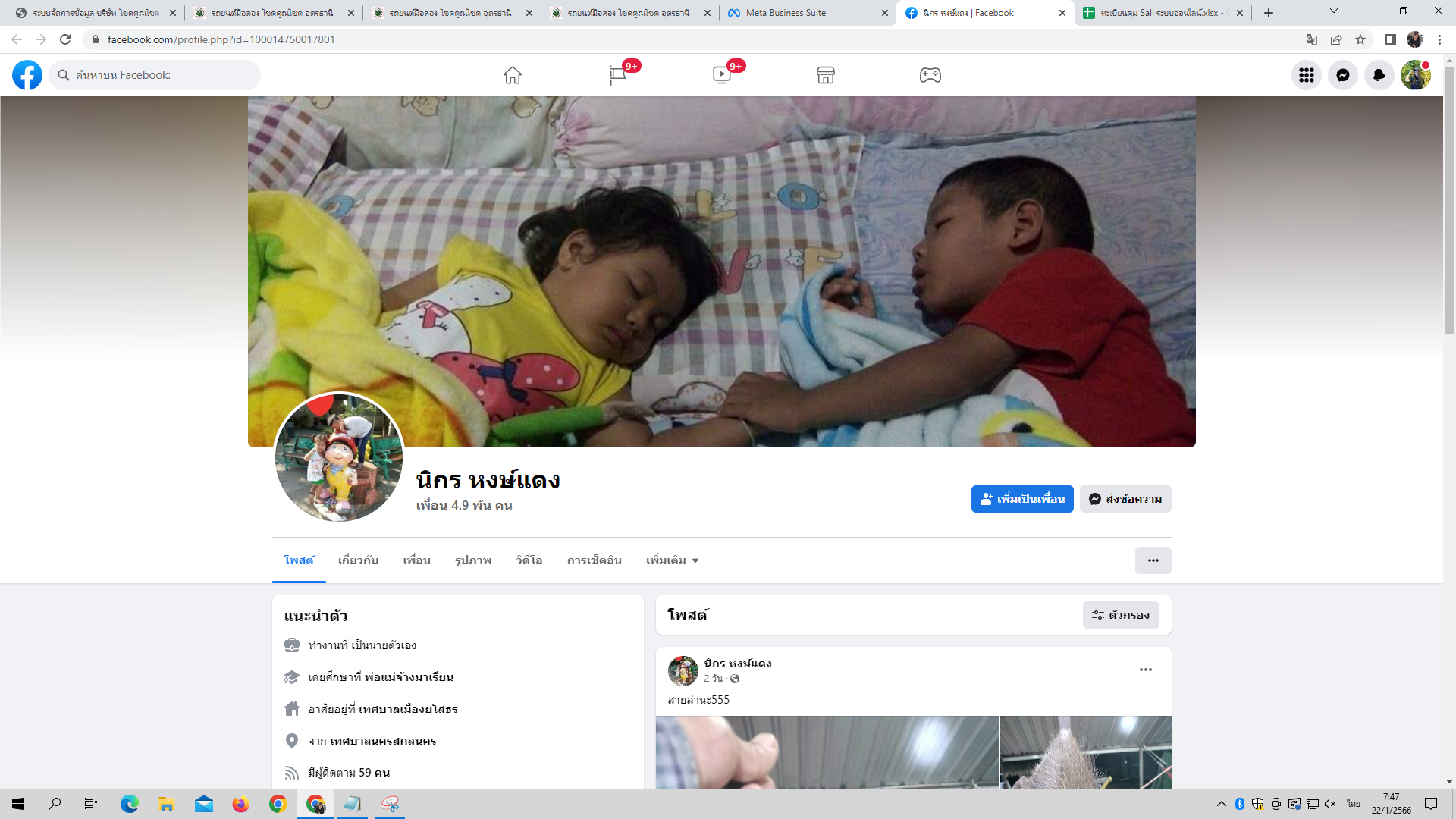Open the post three-dots menu
Screen dimensions: 1456x819
click(1146, 670)
